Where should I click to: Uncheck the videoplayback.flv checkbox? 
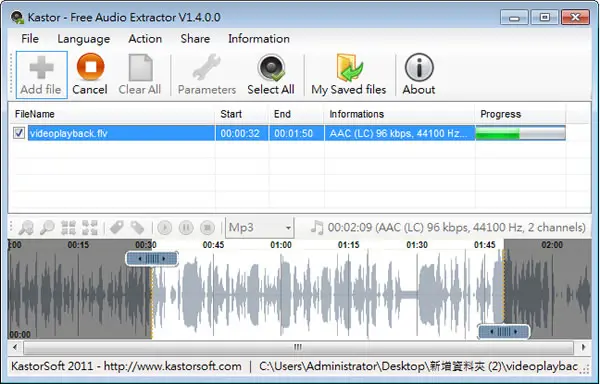pyautogui.click(x=19, y=133)
